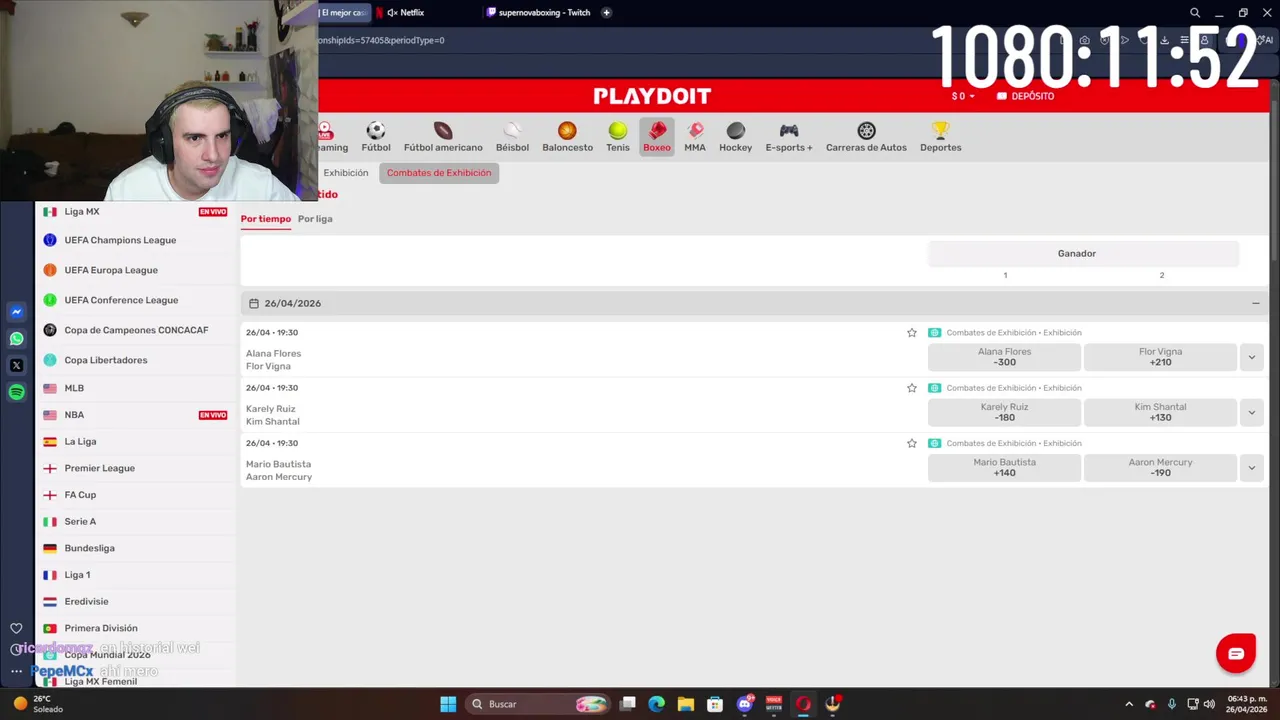Open Copa de Campeones CONCACAF league
1280x720 pixels.
(136, 330)
